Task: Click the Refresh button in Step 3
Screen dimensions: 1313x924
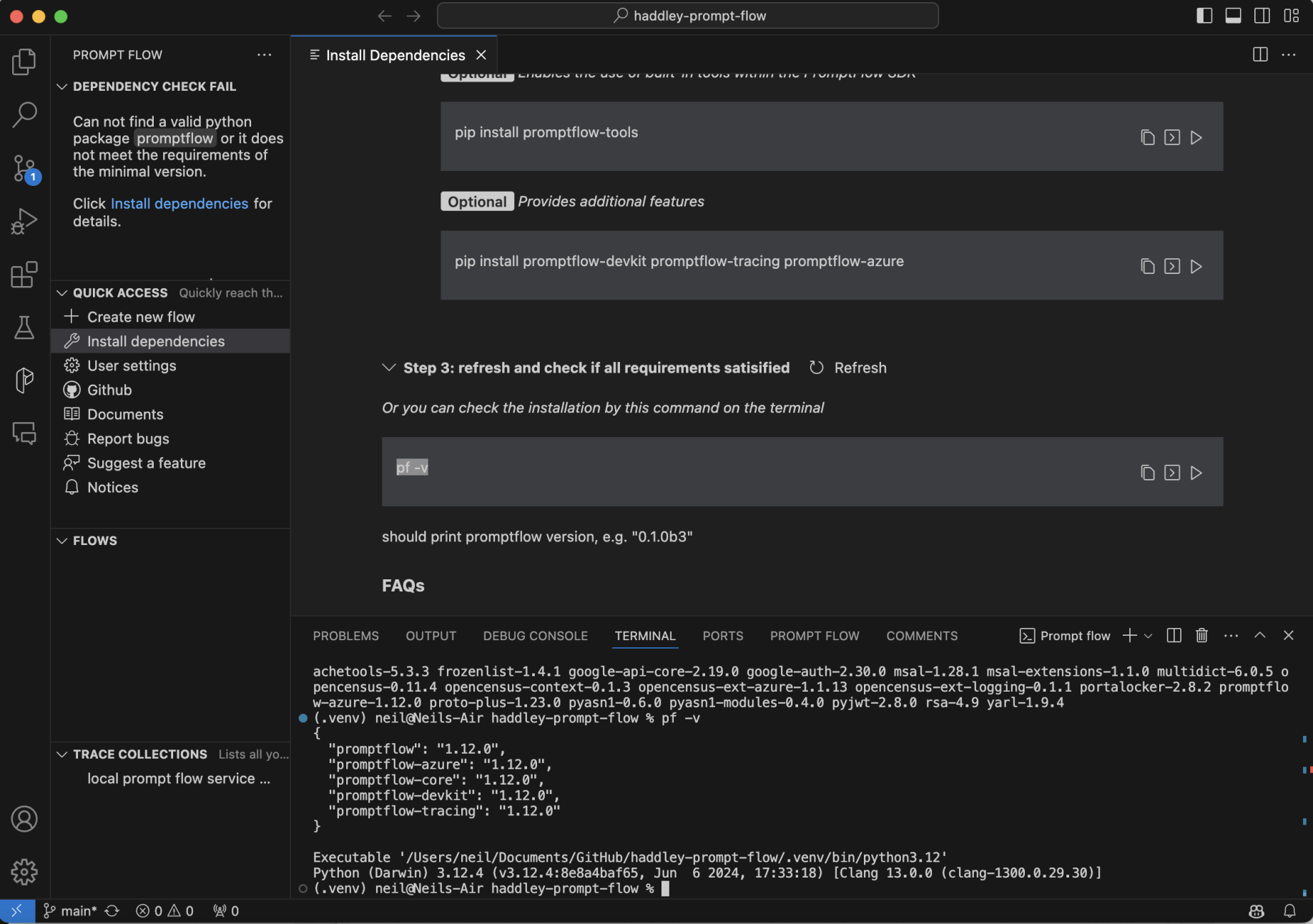Action: 848,368
